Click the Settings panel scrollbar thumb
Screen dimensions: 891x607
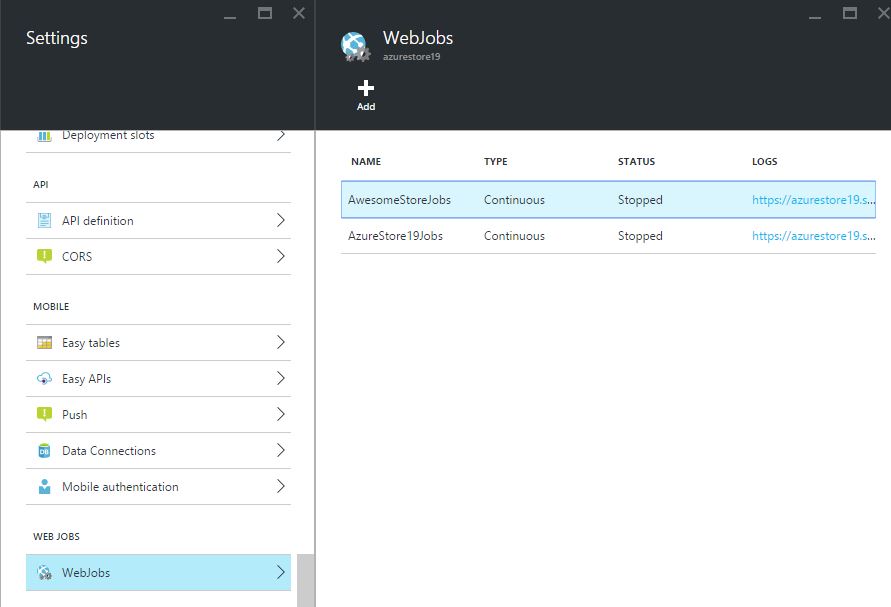pyautogui.click(x=305, y=580)
